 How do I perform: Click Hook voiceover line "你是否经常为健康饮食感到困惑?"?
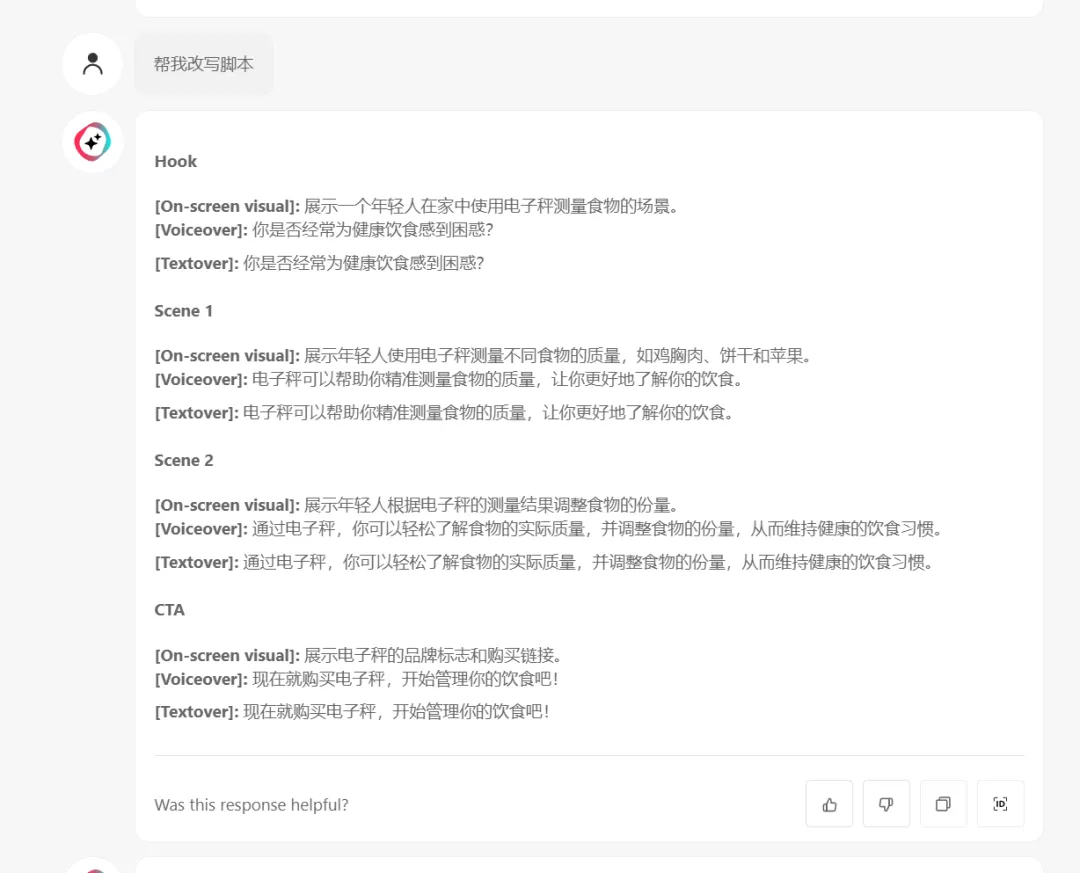[324, 230]
